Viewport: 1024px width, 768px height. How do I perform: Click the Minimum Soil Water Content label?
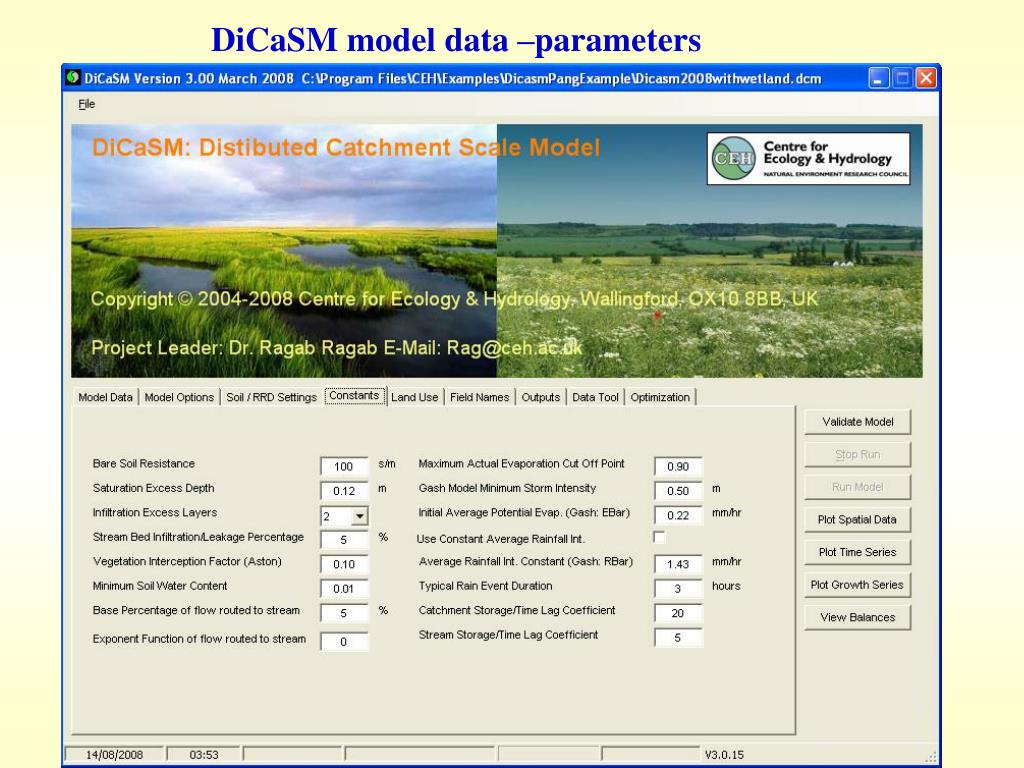[x=160, y=586]
